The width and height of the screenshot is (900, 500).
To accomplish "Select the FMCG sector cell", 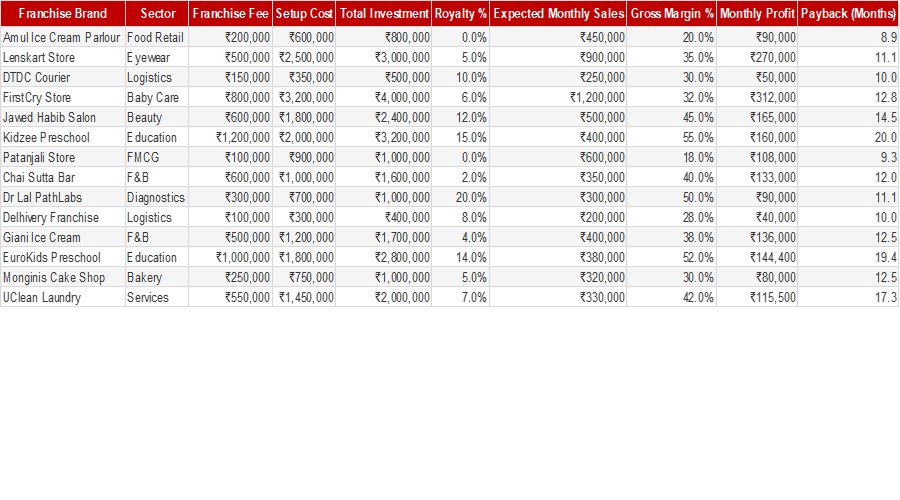I will click(157, 157).
